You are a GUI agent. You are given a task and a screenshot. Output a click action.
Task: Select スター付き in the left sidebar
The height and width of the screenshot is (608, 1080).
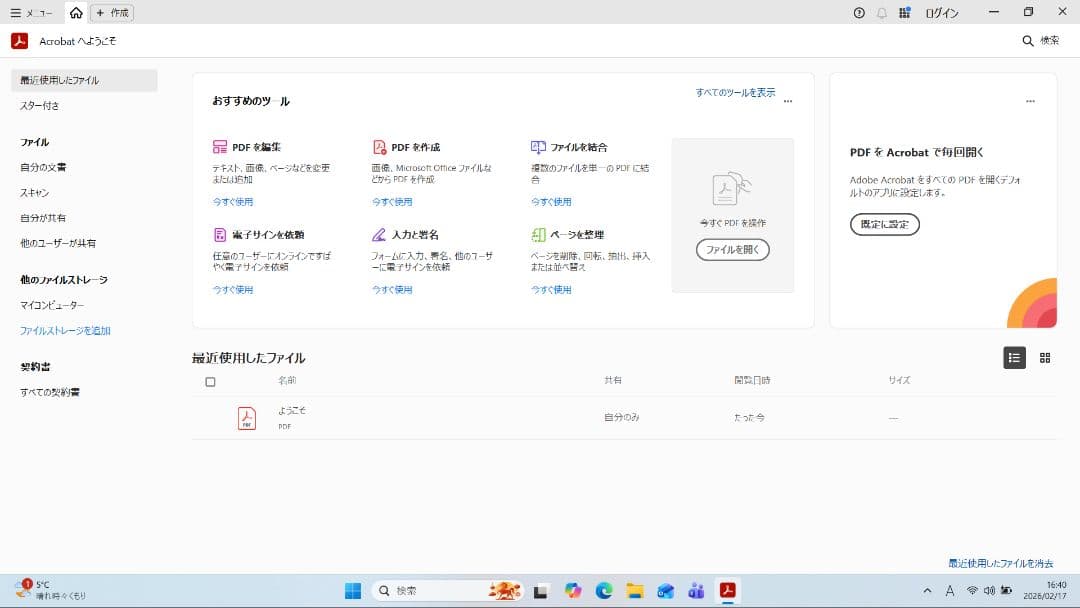[x=40, y=105]
